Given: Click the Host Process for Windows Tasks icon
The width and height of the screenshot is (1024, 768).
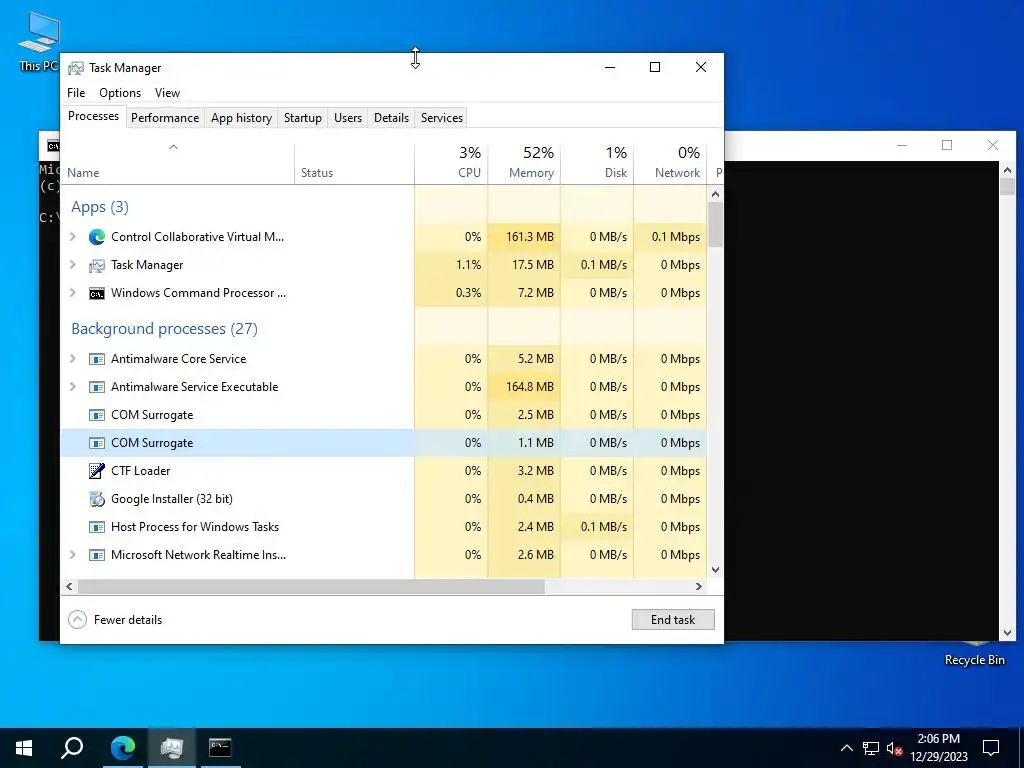Looking at the screenshot, I should pyautogui.click(x=97, y=527).
